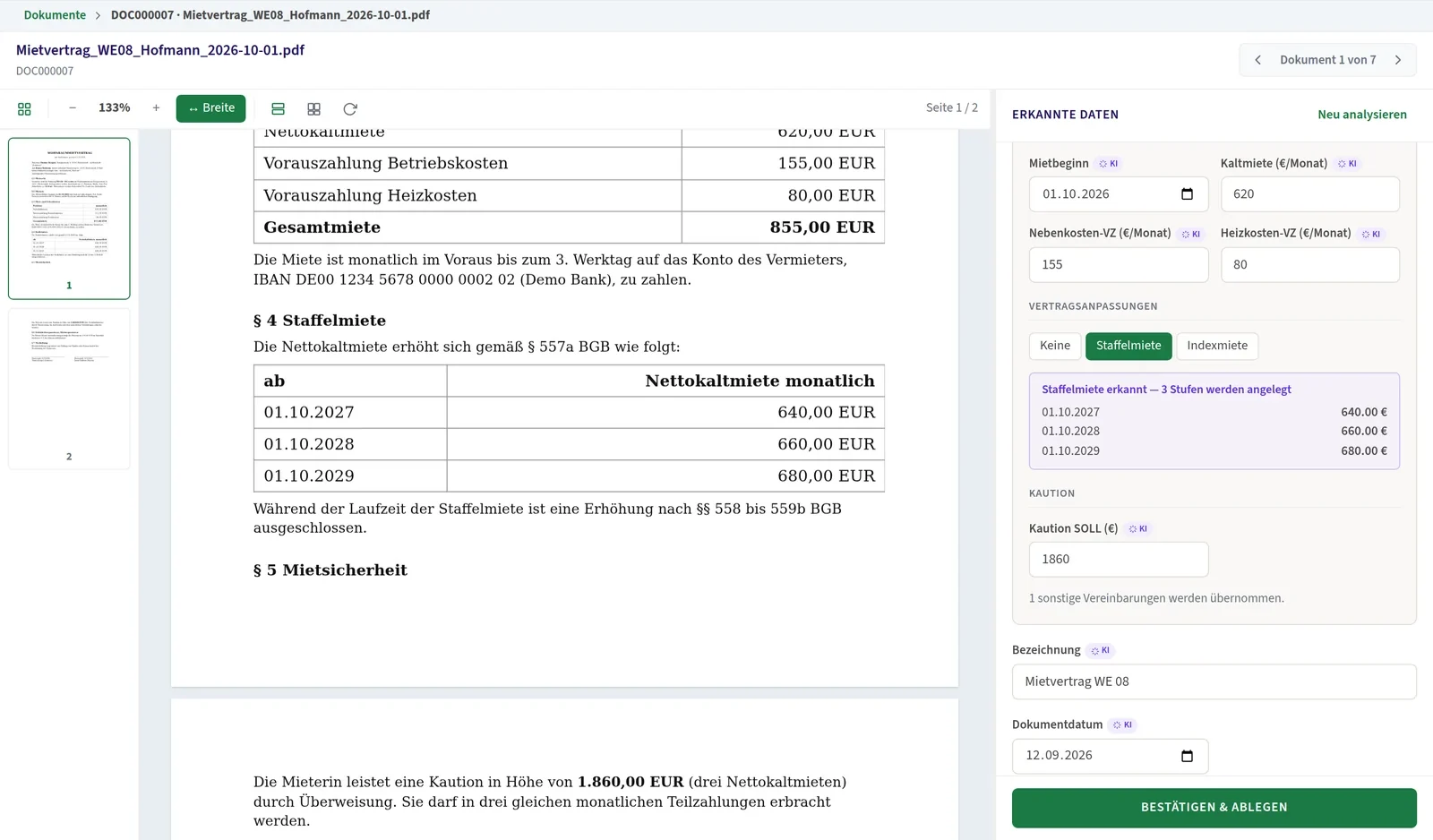
Task: Click the KI badge beside Kaution SOLL
Action: click(x=1137, y=529)
